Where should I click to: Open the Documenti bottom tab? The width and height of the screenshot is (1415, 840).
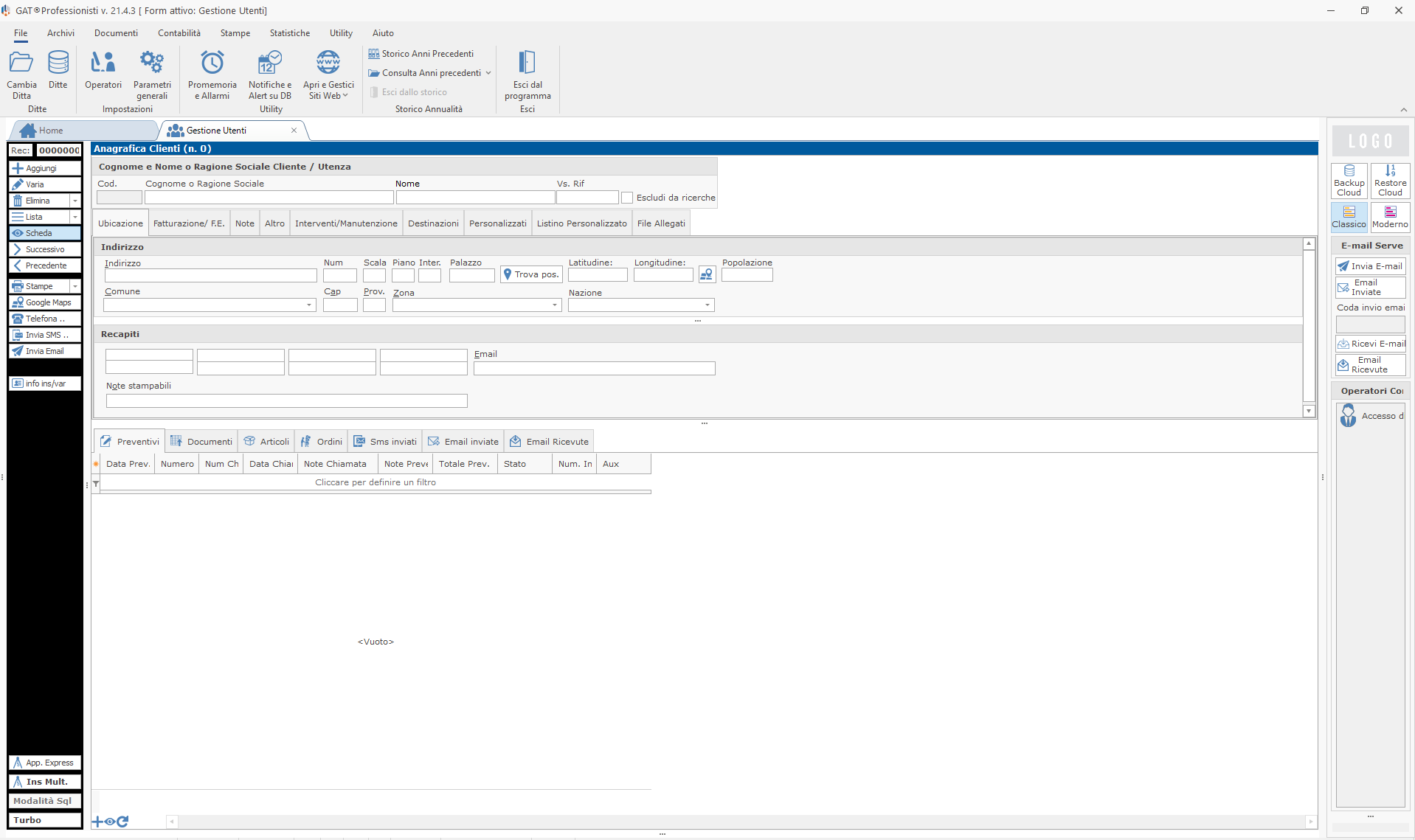tap(201, 441)
